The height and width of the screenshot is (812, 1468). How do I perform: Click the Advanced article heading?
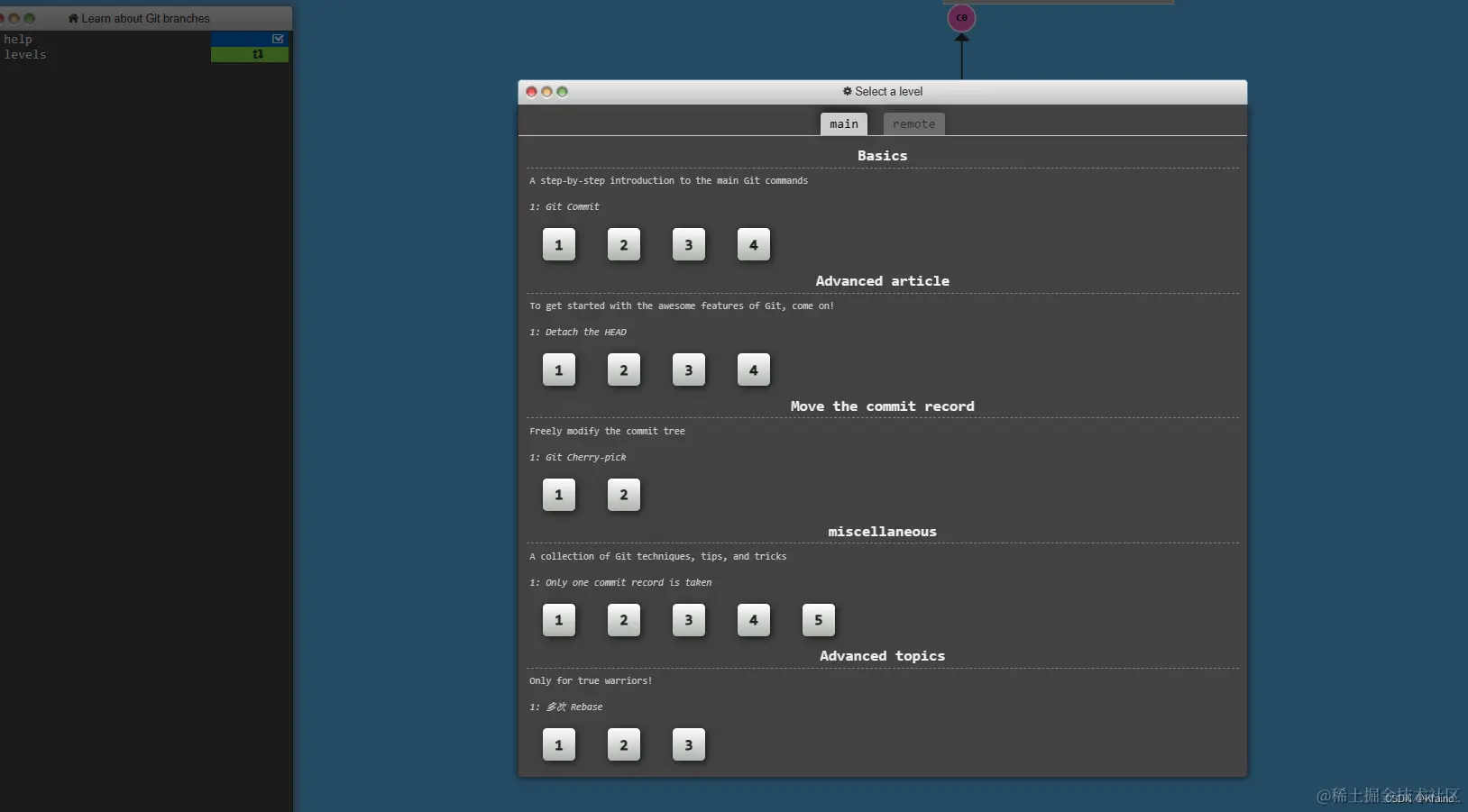coord(882,281)
